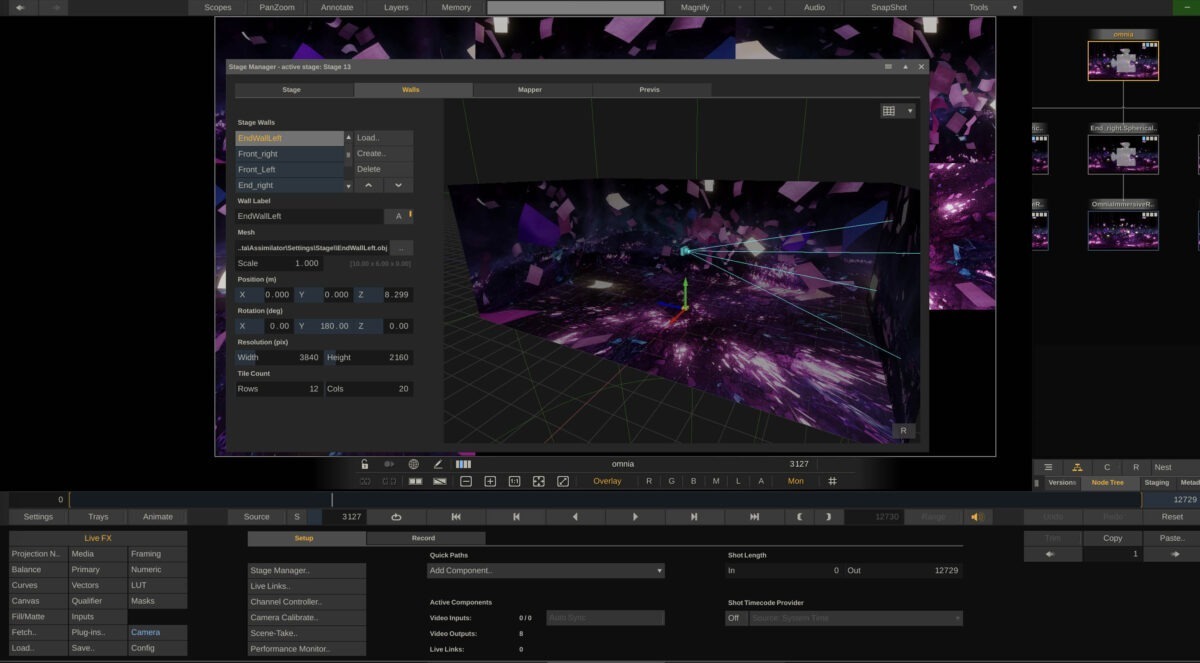
Task: Open the Add Component dropdown
Action: [x=546, y=571]
